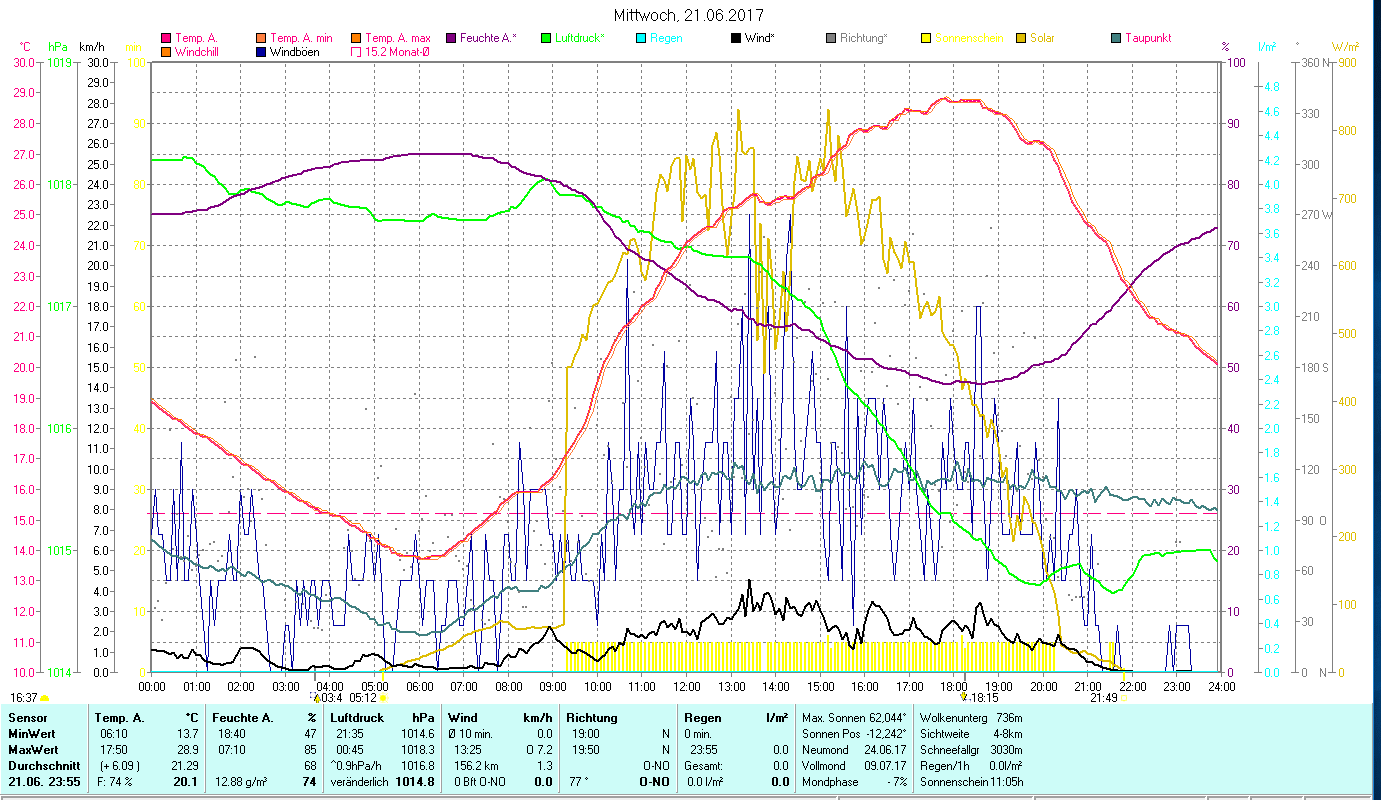Click the chart title Mittwoch, 21.06.2017
The width and height of the screenshot is (1381, 800).
688,16
